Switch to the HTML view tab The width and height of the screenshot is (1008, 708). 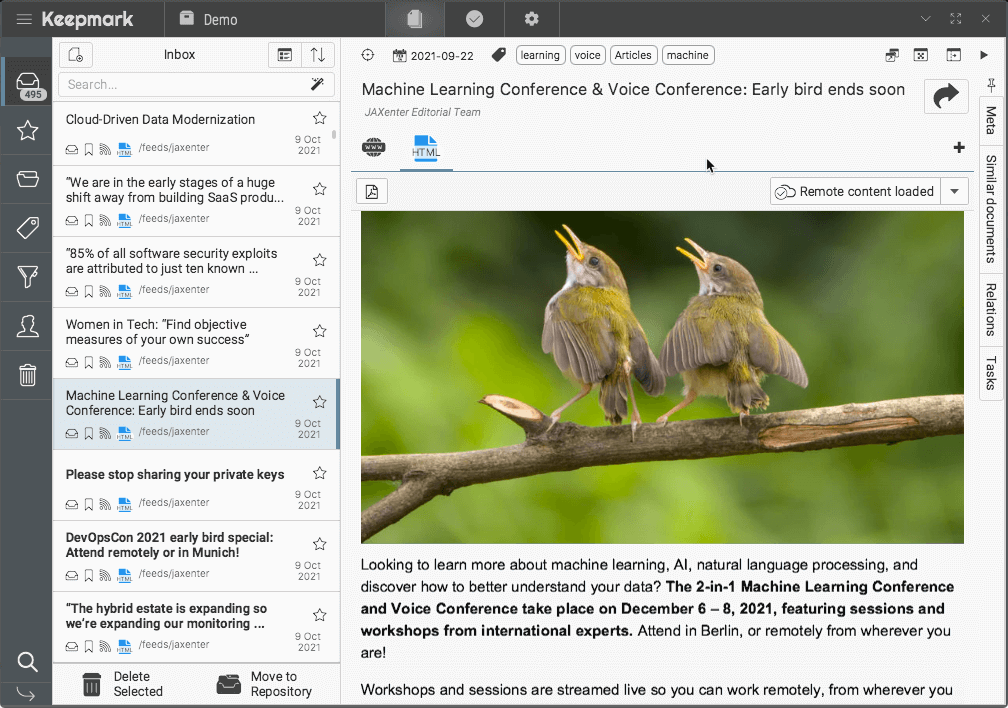click(426, 149)
